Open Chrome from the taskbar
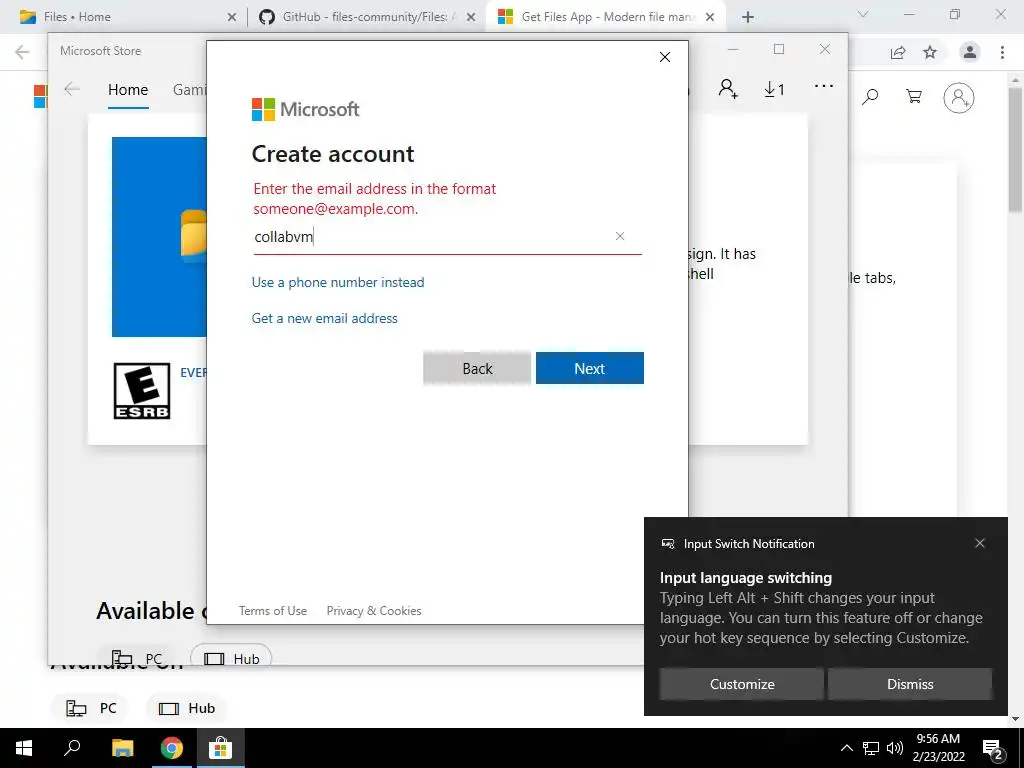 [x=172, y=748]
